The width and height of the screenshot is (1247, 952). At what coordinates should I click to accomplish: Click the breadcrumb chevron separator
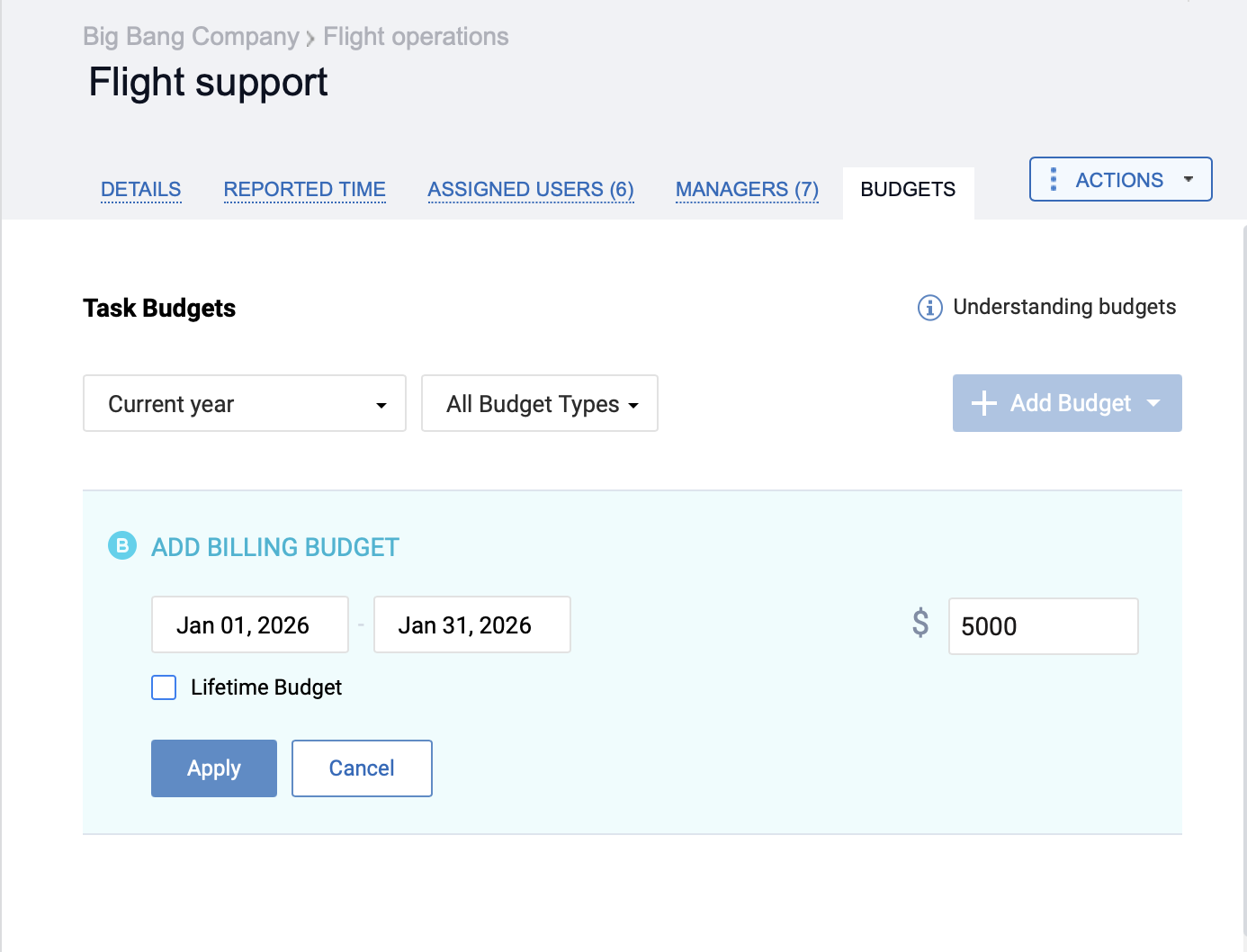(310, 38)
